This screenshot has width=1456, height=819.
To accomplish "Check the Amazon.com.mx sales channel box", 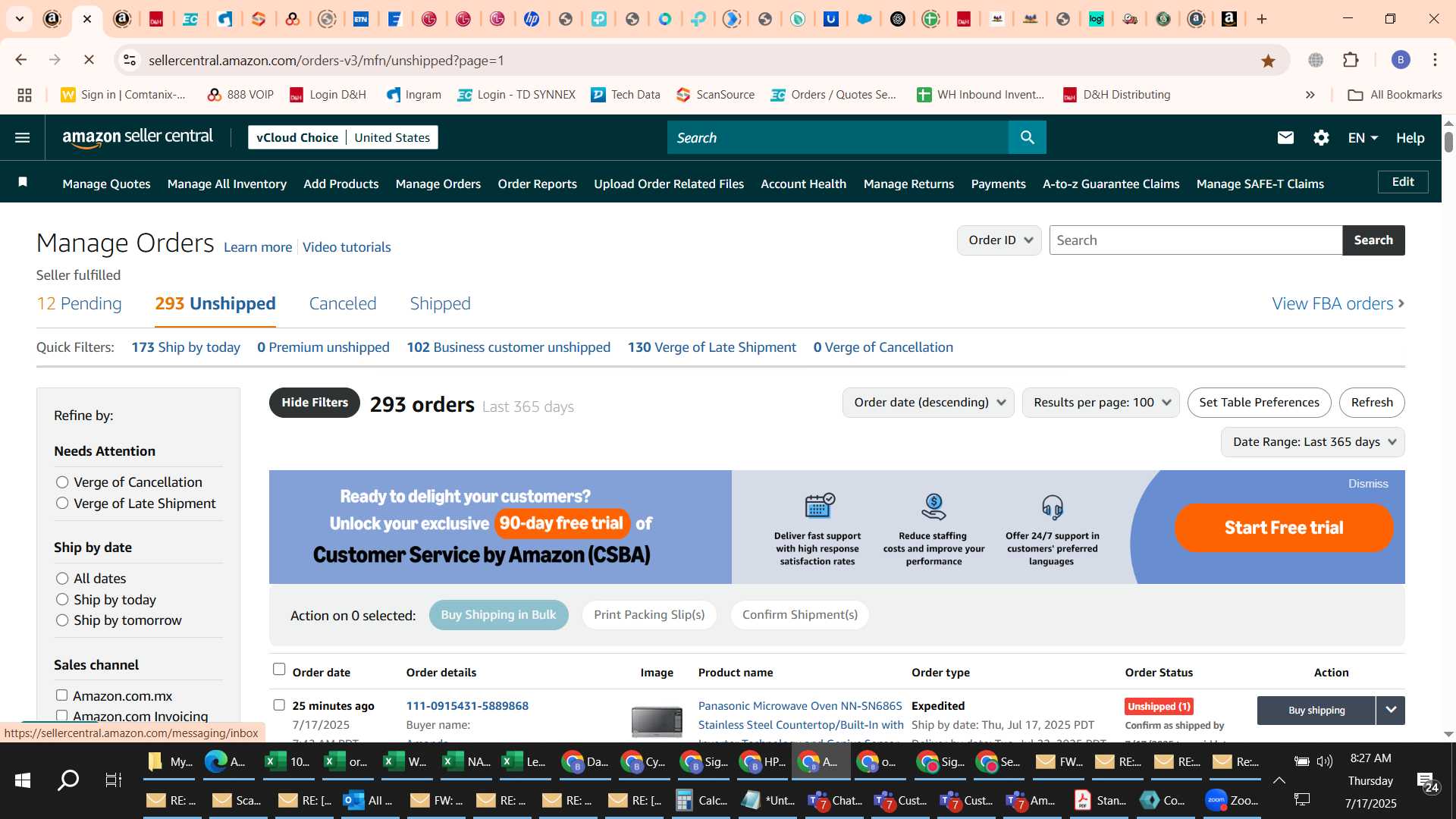I will [x=62, y=695].
